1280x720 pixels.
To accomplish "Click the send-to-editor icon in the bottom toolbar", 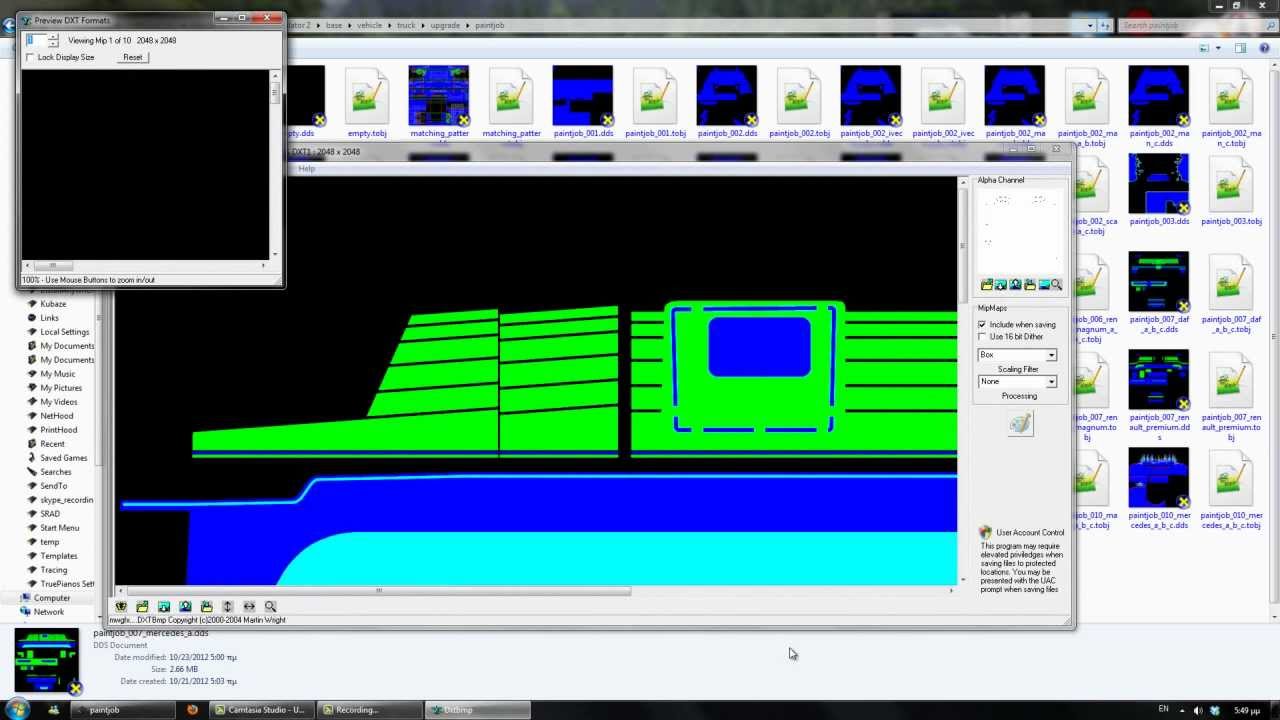I will (185, 606).
